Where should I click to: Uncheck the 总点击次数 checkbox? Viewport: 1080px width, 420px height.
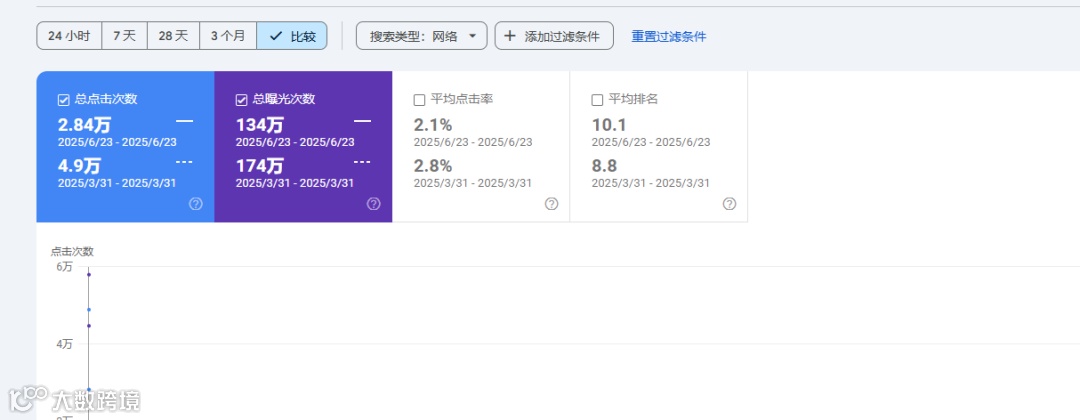[63, 100]
